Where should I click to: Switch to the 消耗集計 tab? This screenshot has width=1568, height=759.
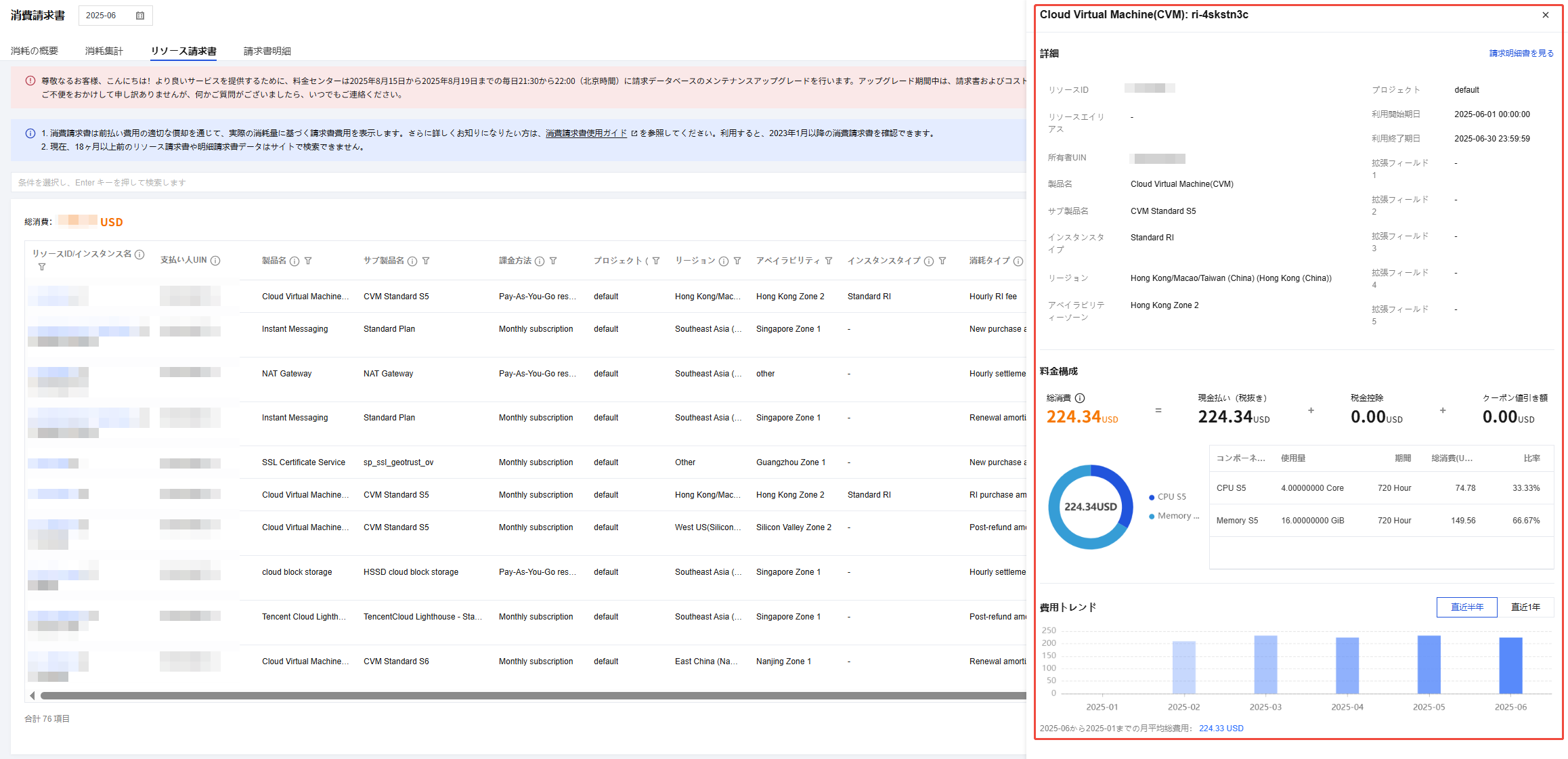[x=104, y=51]
